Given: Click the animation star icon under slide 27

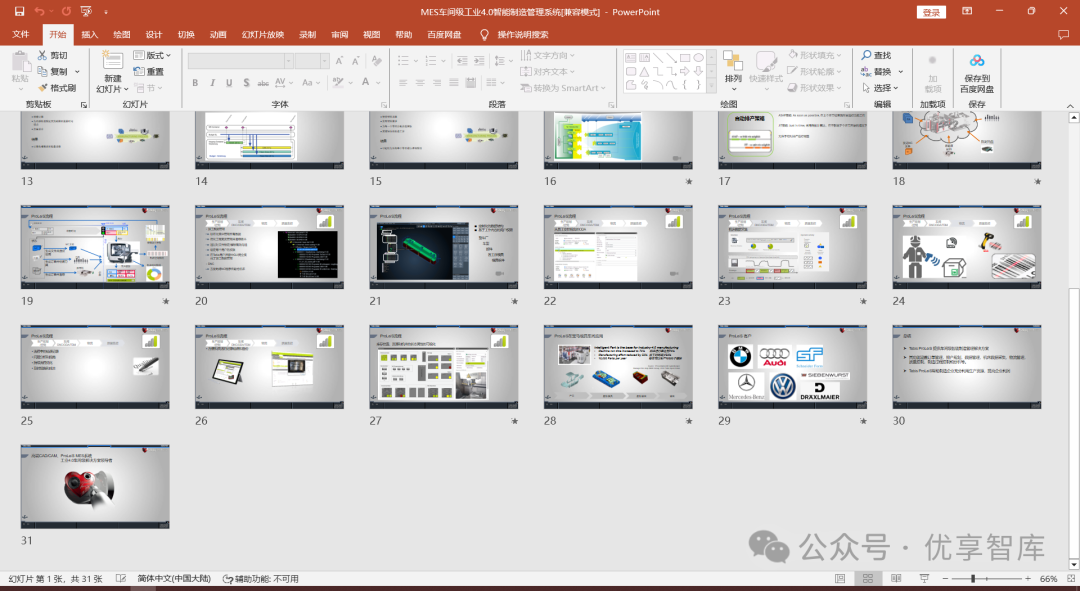Looking at the screenshot, I should pos(515,421).
